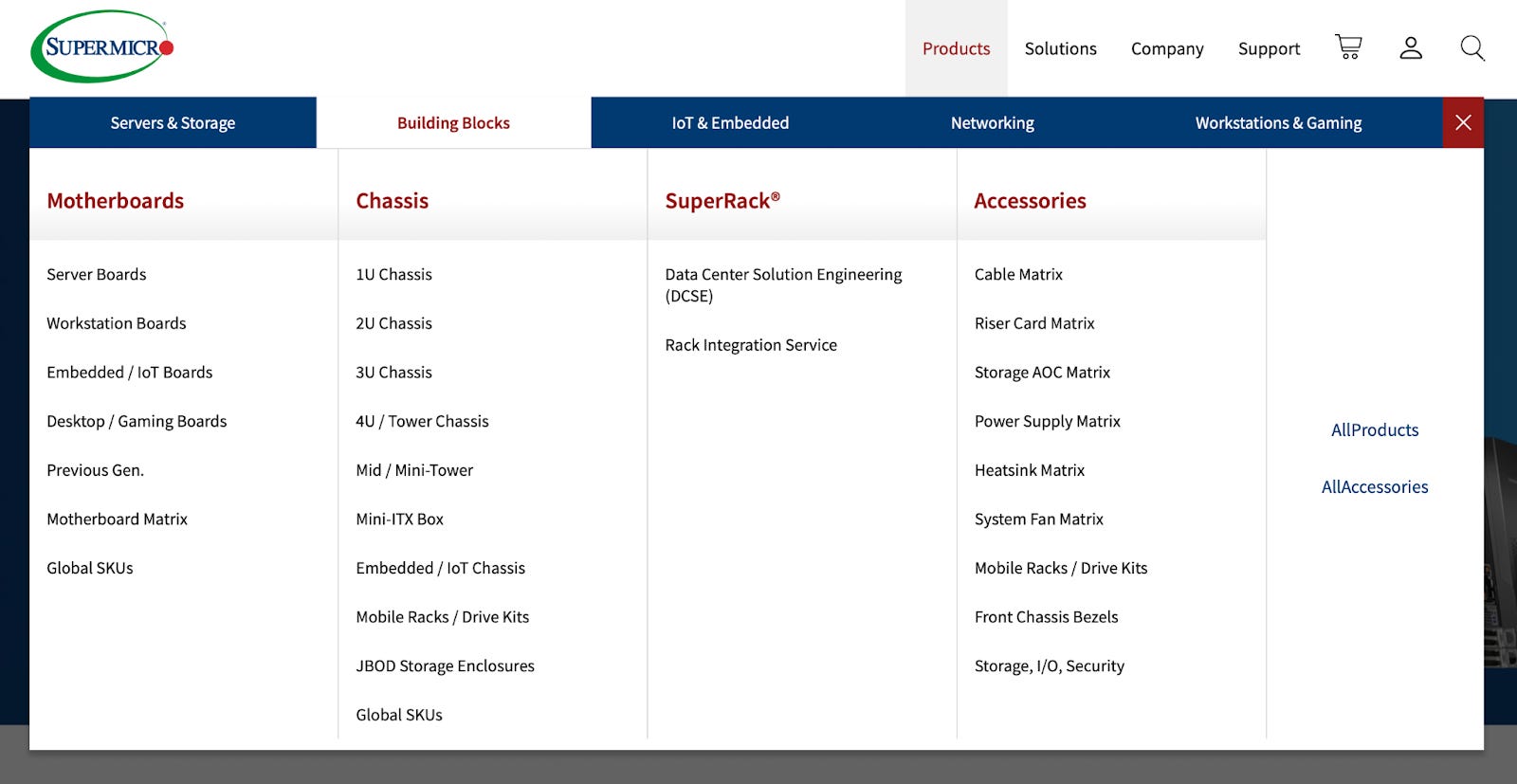The image size is (1517, 784).
Task: Click the Supermicro logo
Action: click(x=102, y=47)
